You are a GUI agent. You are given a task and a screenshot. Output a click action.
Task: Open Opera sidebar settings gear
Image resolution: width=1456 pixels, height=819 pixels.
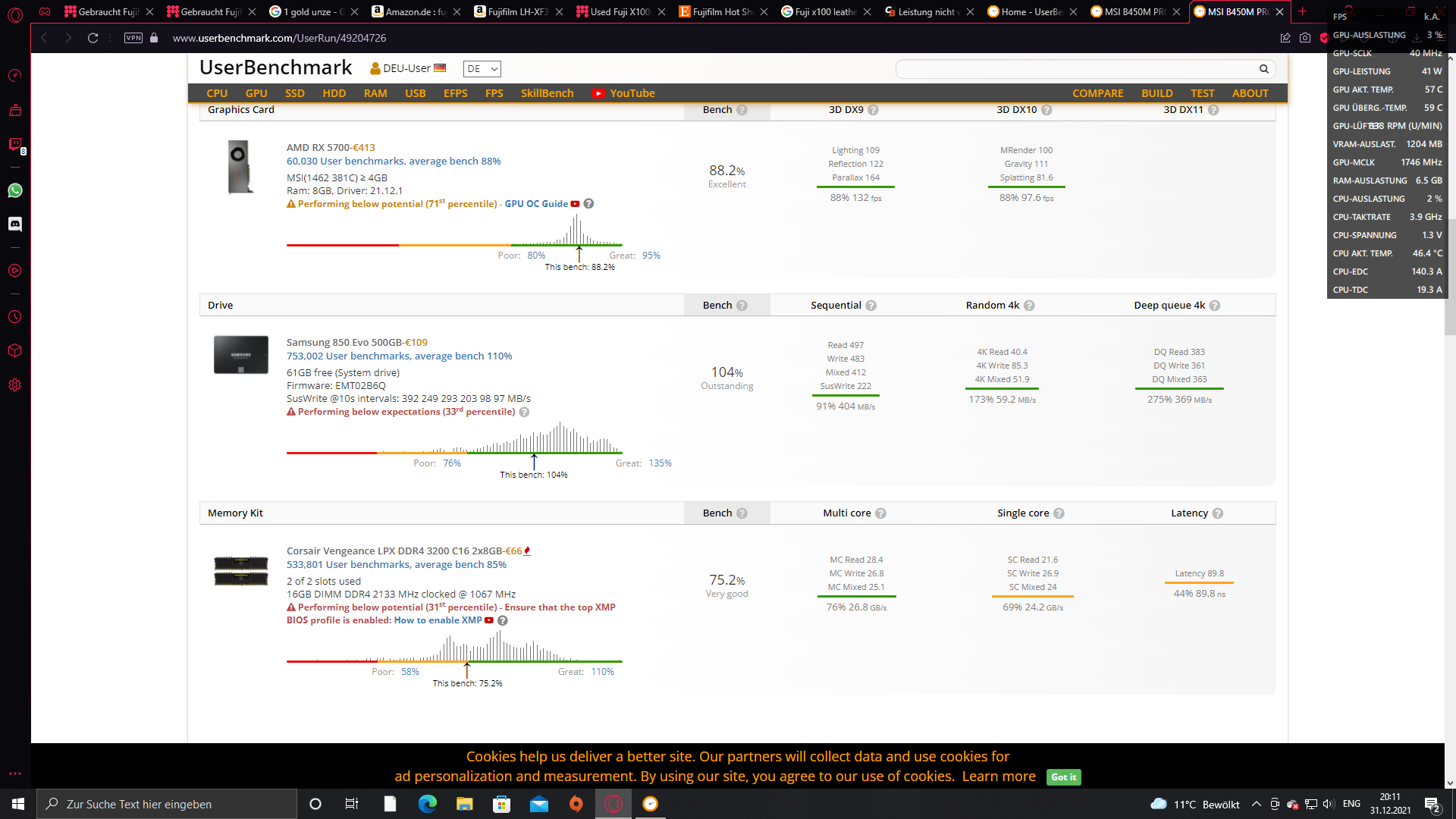coord(15,385)
